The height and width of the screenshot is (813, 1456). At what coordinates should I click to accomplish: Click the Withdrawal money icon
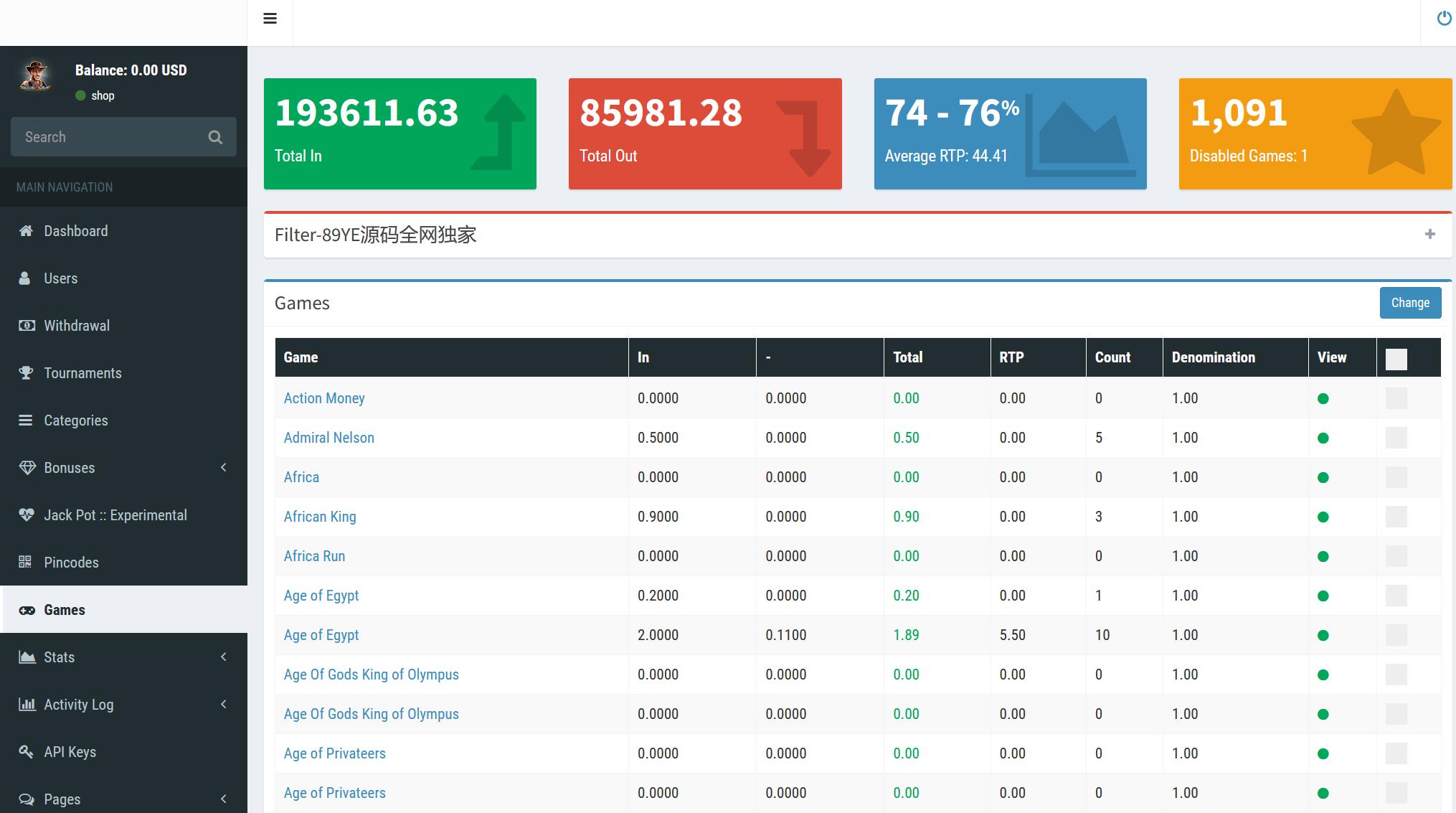click(27, 326)
